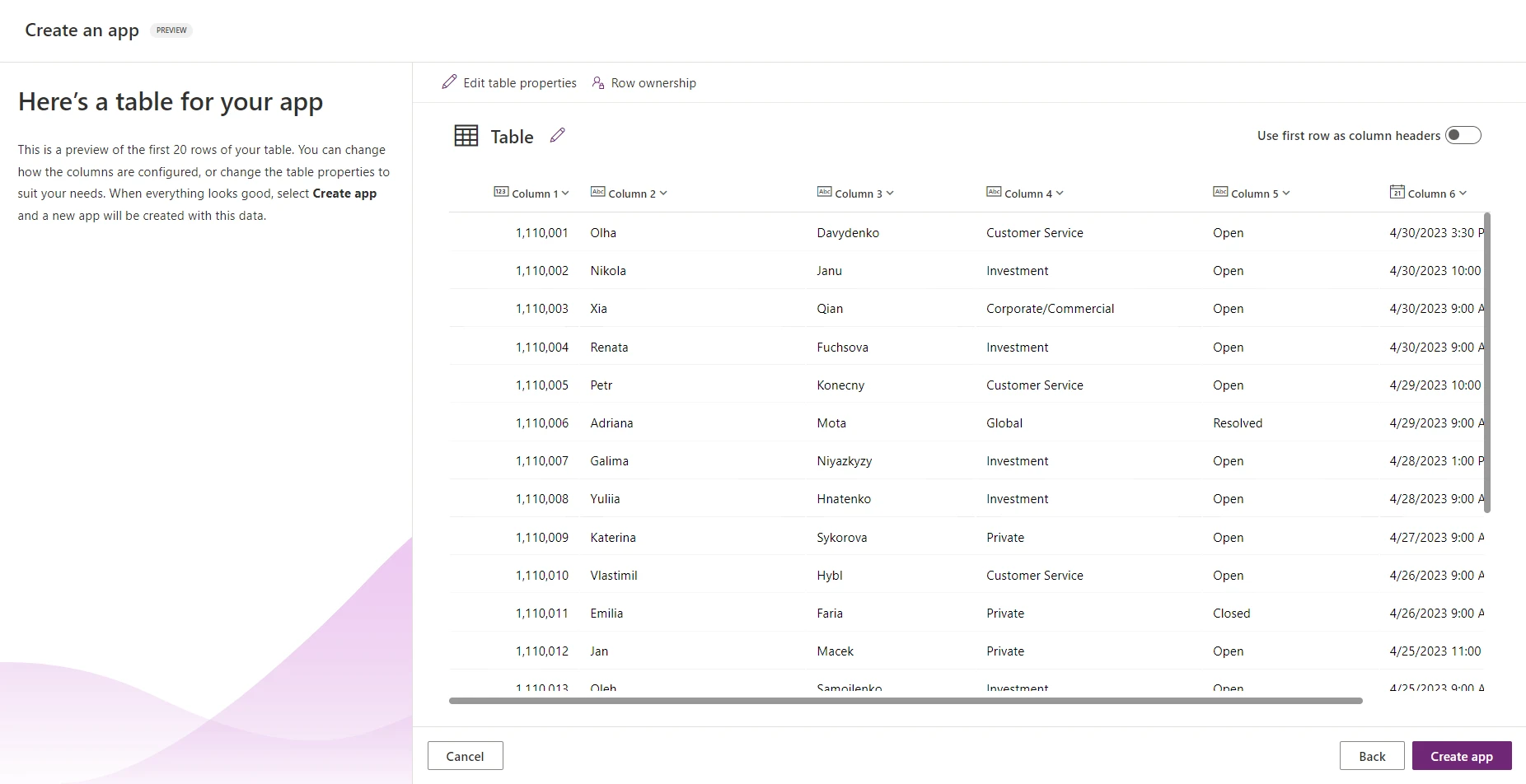This screenshot has height=784, width=1526.
Task: Click the horizontal table scrollbar
Action: (x=905, y=701)
